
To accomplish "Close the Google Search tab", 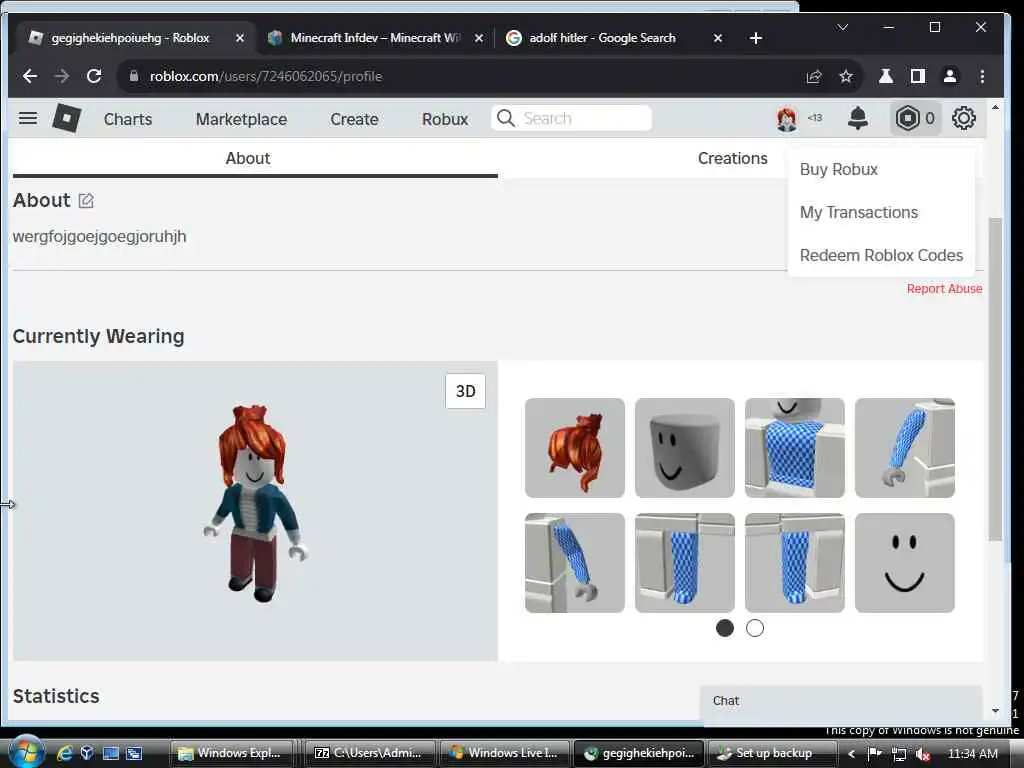I will 718,38.
